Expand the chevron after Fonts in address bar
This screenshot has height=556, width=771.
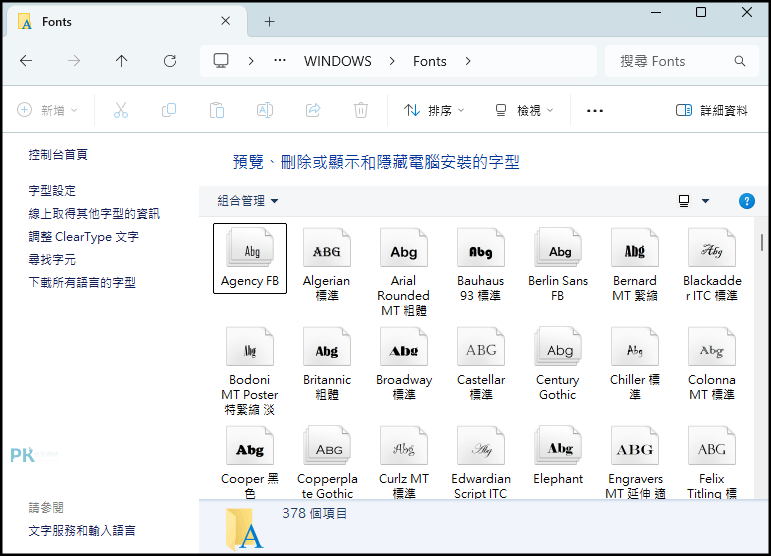click(x=468, y=61)
